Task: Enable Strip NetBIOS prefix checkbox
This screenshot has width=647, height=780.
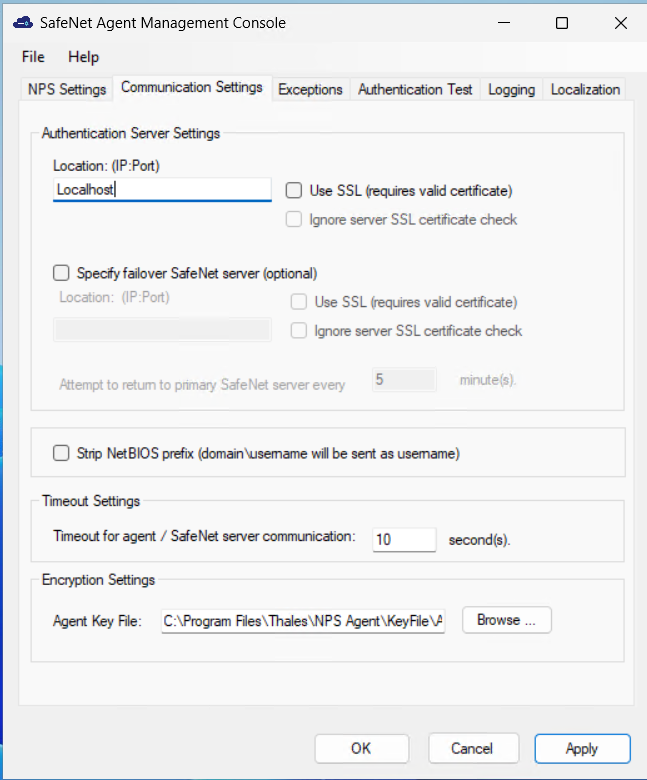Action: click(x=61, y=453)
